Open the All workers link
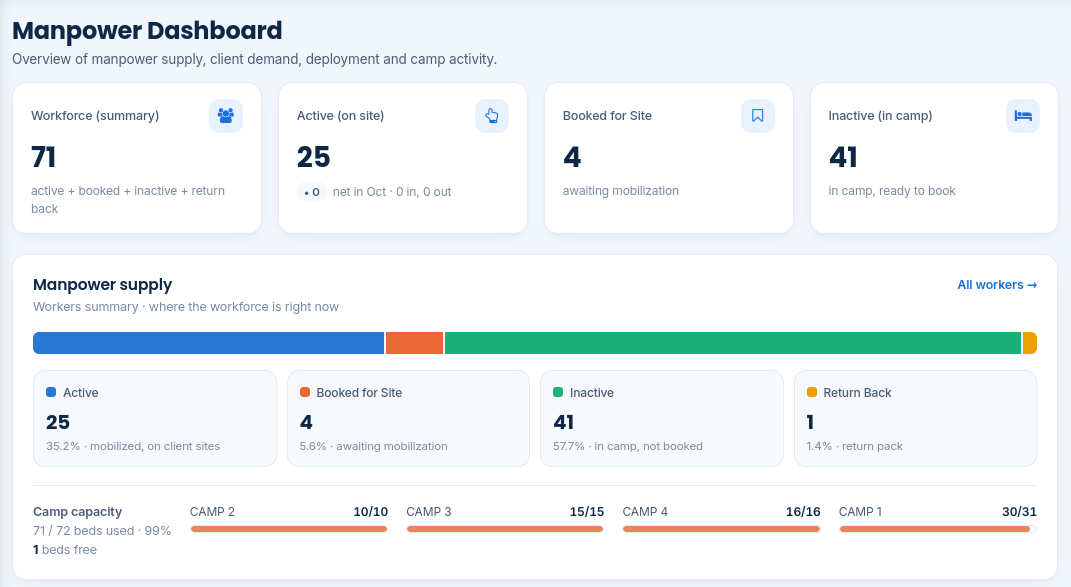1071x587 pixels. pos(997,285)
